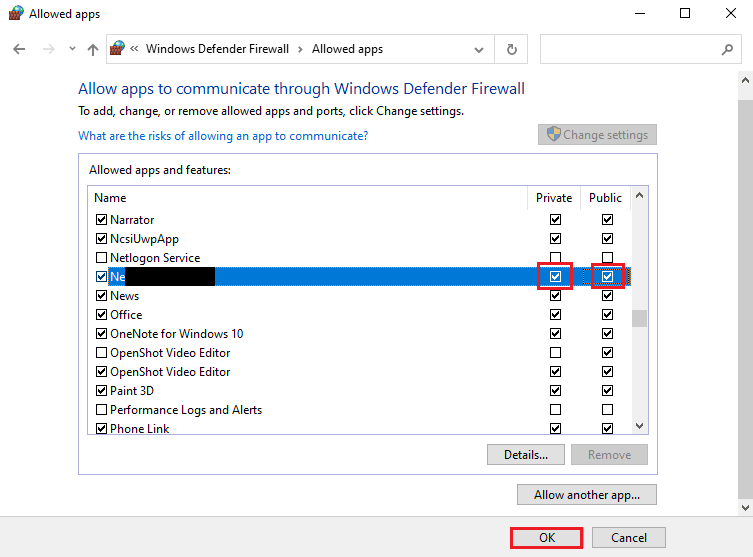This screenshot has width=753, height=557.
Task: Open the double-chevron breadcrumb overflow
Action: pyautogui.click(x=134, y=48)
